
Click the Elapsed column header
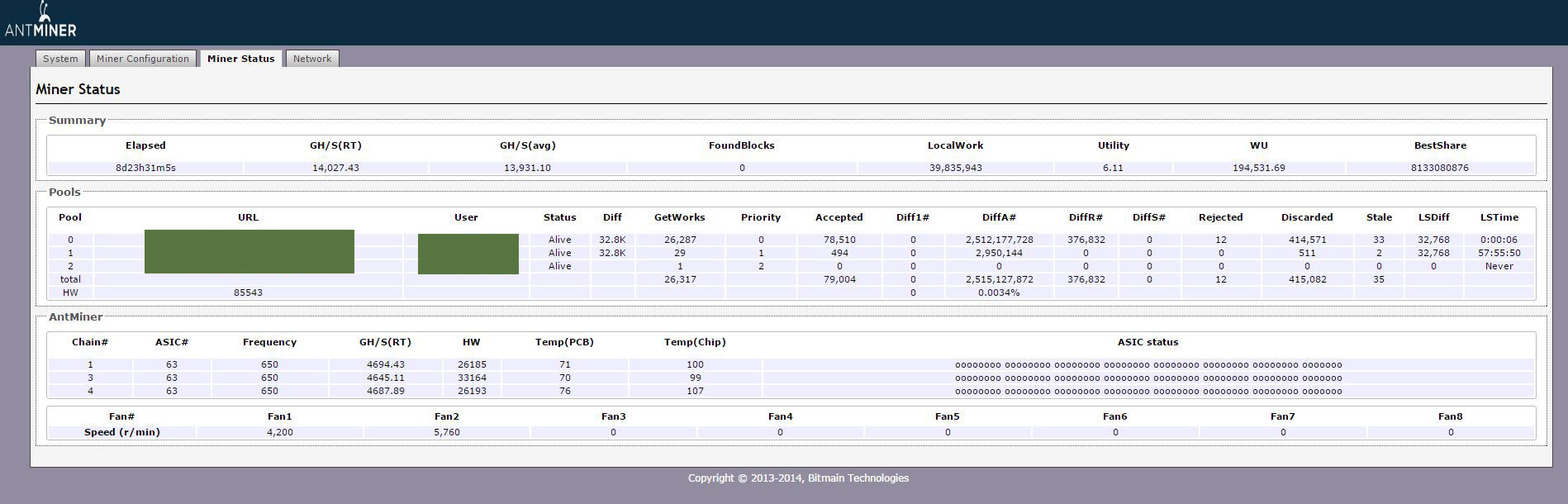145,145
